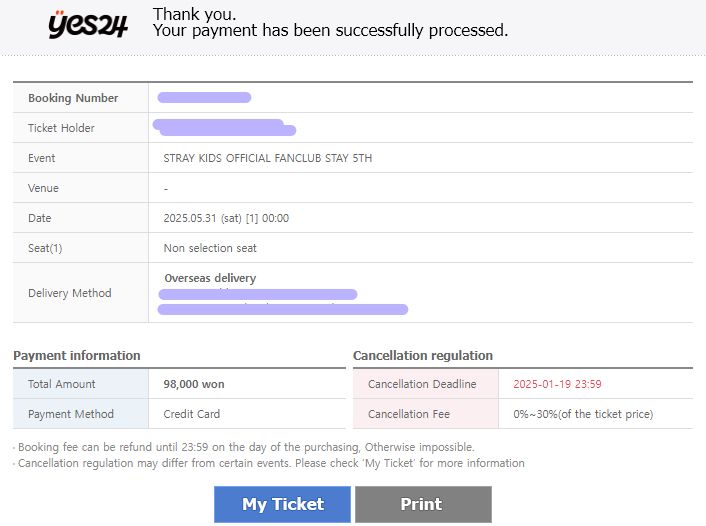Click the booking fee refund notice line
The width and height of the screenshot is (706, 526).
coord(246,447)
